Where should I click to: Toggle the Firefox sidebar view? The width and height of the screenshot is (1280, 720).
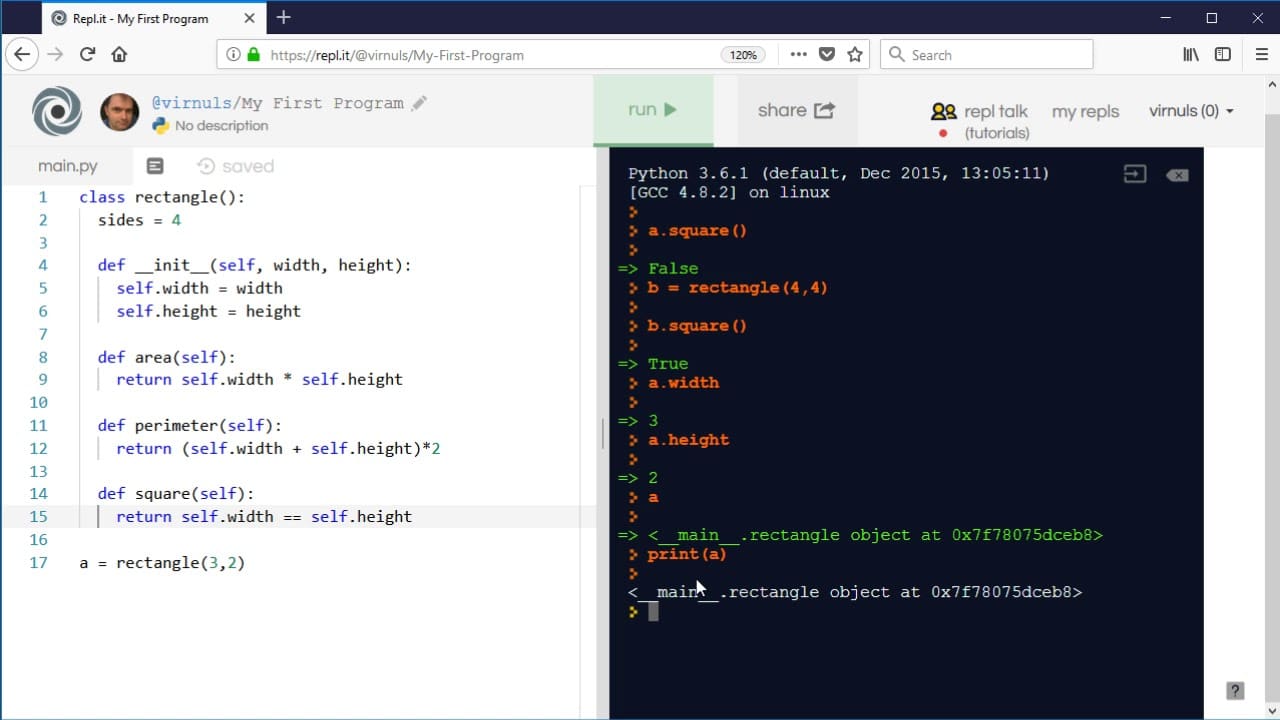[x=1222, y=55]
